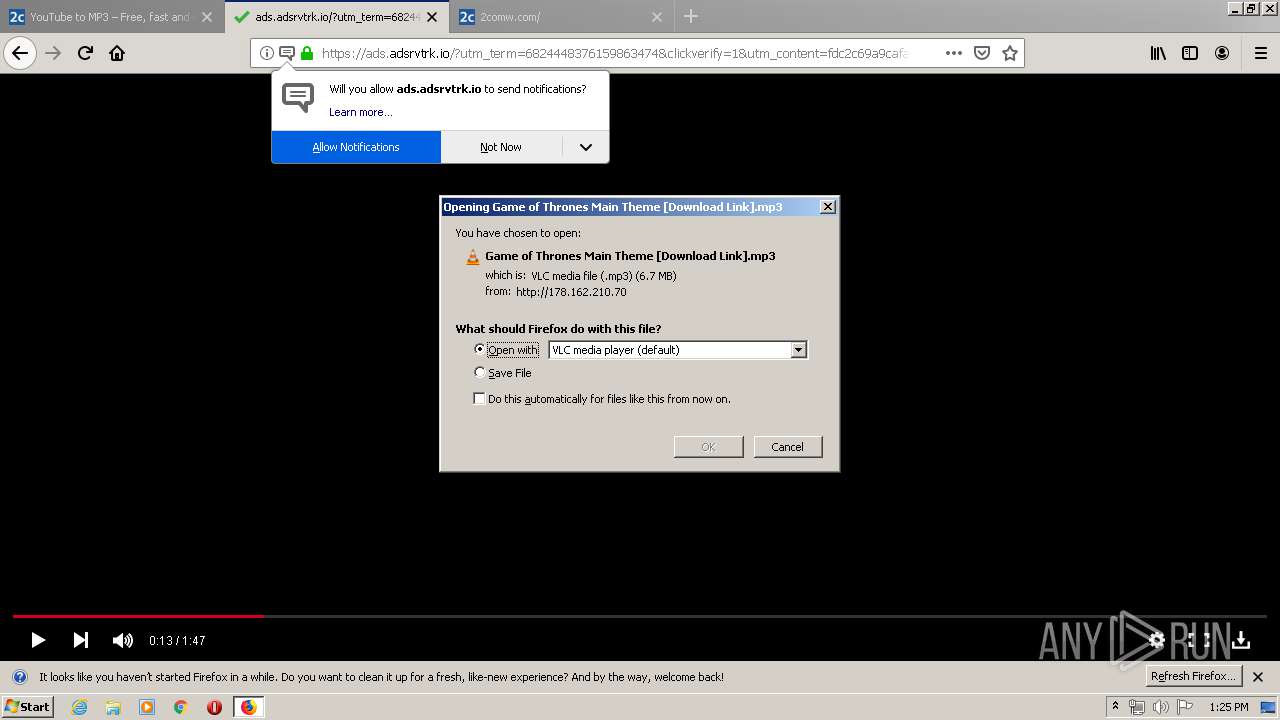The image size is (1280, 720).
Task: Open video settings gear
Action: [x=1156, y=640]
